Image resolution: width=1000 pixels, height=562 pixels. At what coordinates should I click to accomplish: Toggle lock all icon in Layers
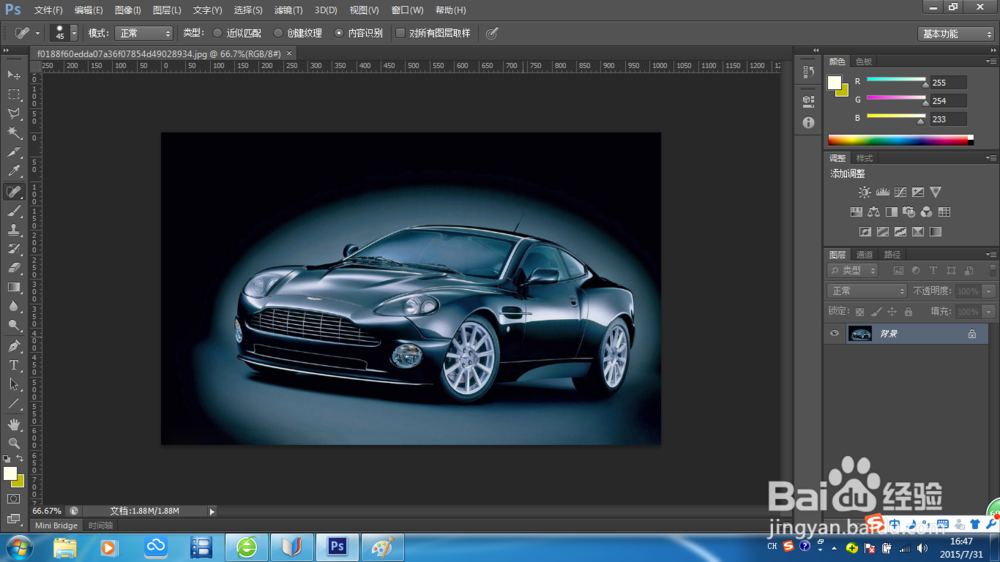pos(908,311)
